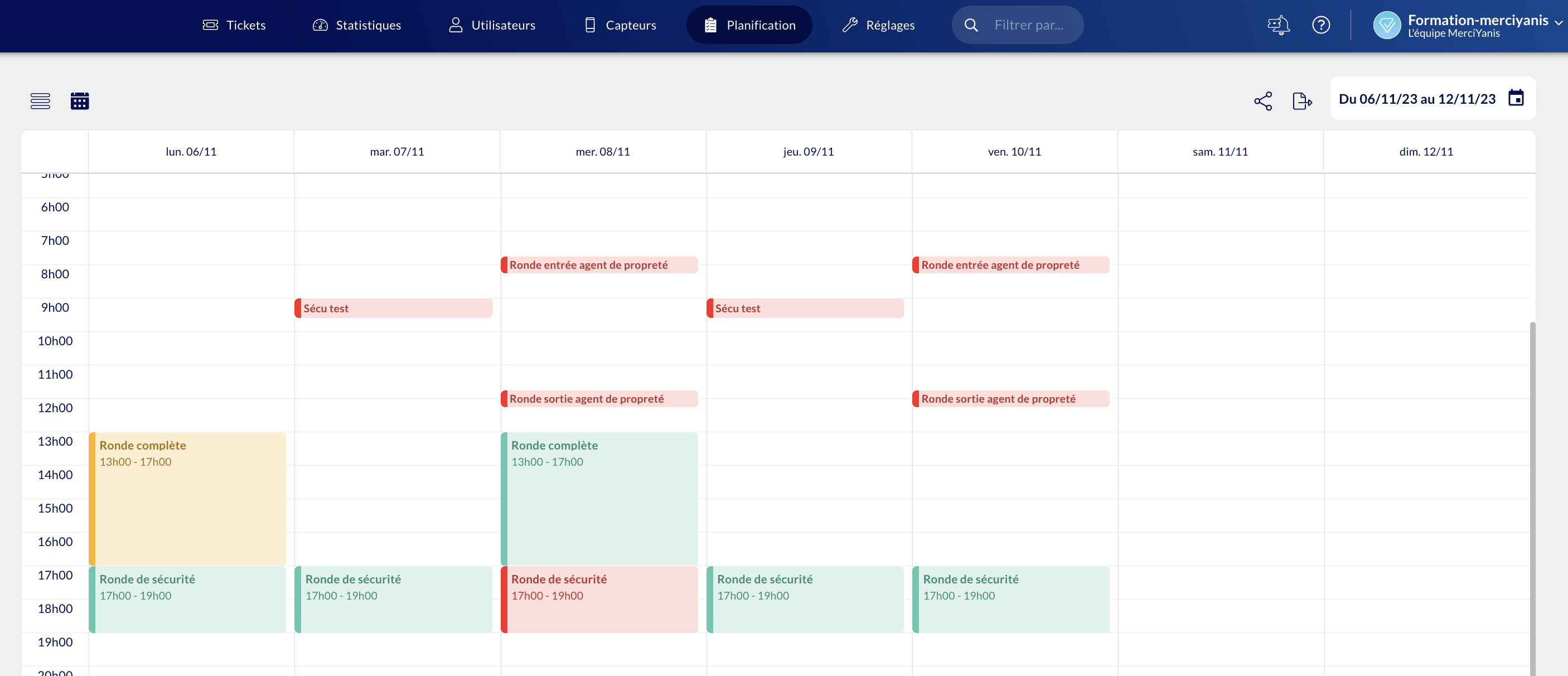Open Monday's Ronde complète event
The image size is (1568, 676).
click(187, 498)
